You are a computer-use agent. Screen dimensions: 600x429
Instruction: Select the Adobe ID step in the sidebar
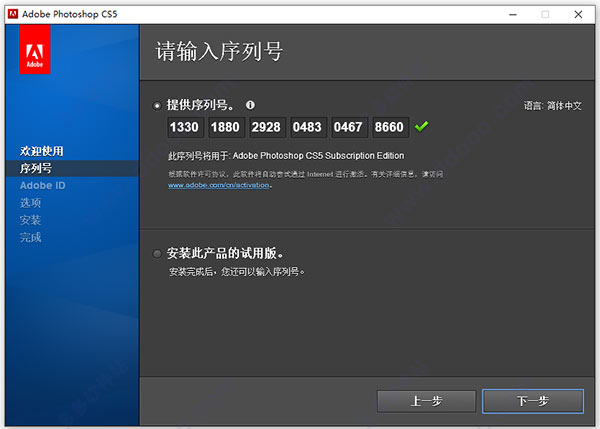coord(42,186)
